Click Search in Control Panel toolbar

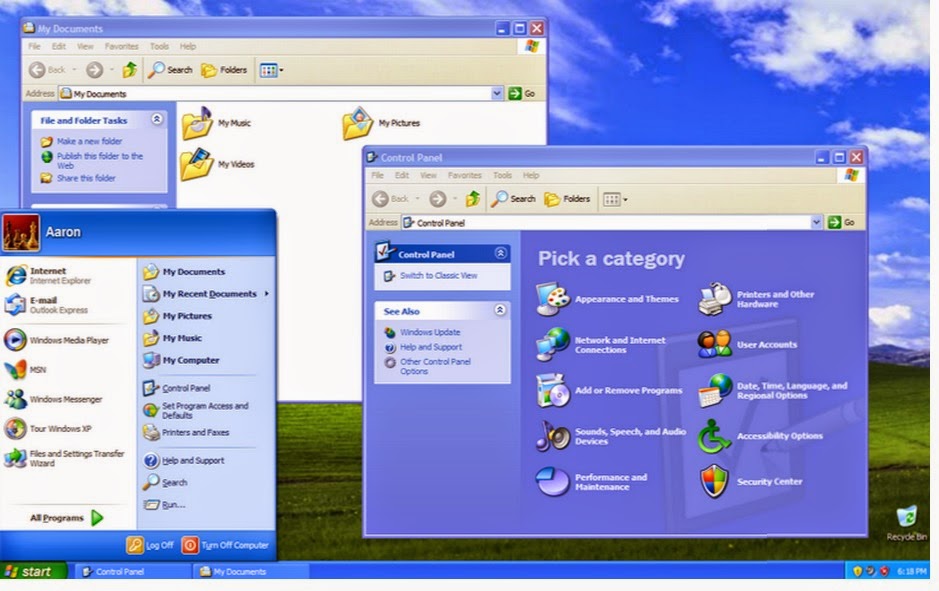coord(513,199)
